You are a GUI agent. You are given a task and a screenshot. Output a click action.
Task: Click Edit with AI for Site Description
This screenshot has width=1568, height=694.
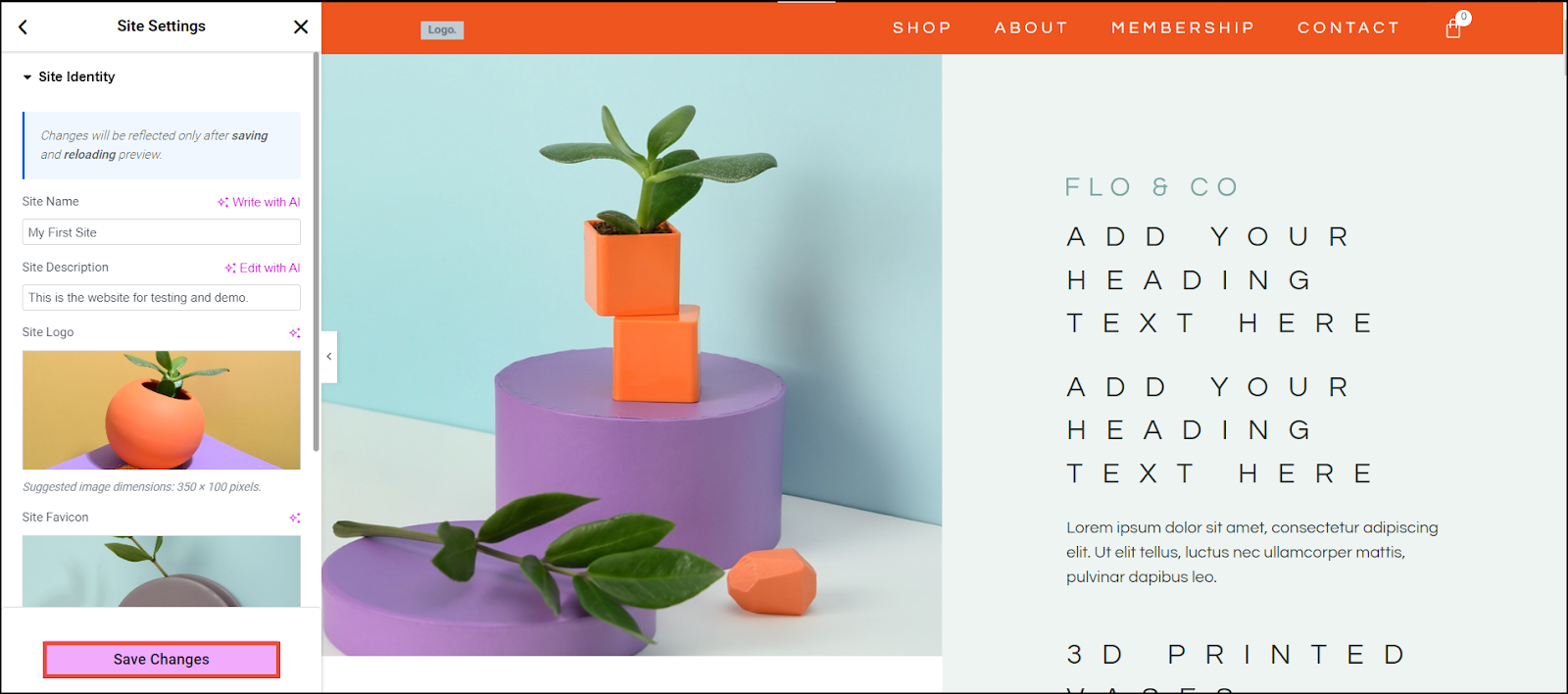click(263, 268)
